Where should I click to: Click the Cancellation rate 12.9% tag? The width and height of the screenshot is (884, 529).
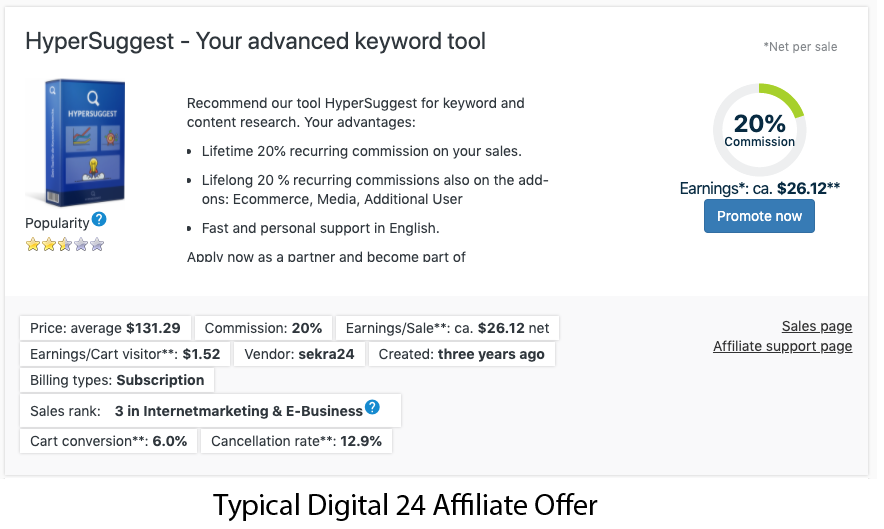pos(296,441)
